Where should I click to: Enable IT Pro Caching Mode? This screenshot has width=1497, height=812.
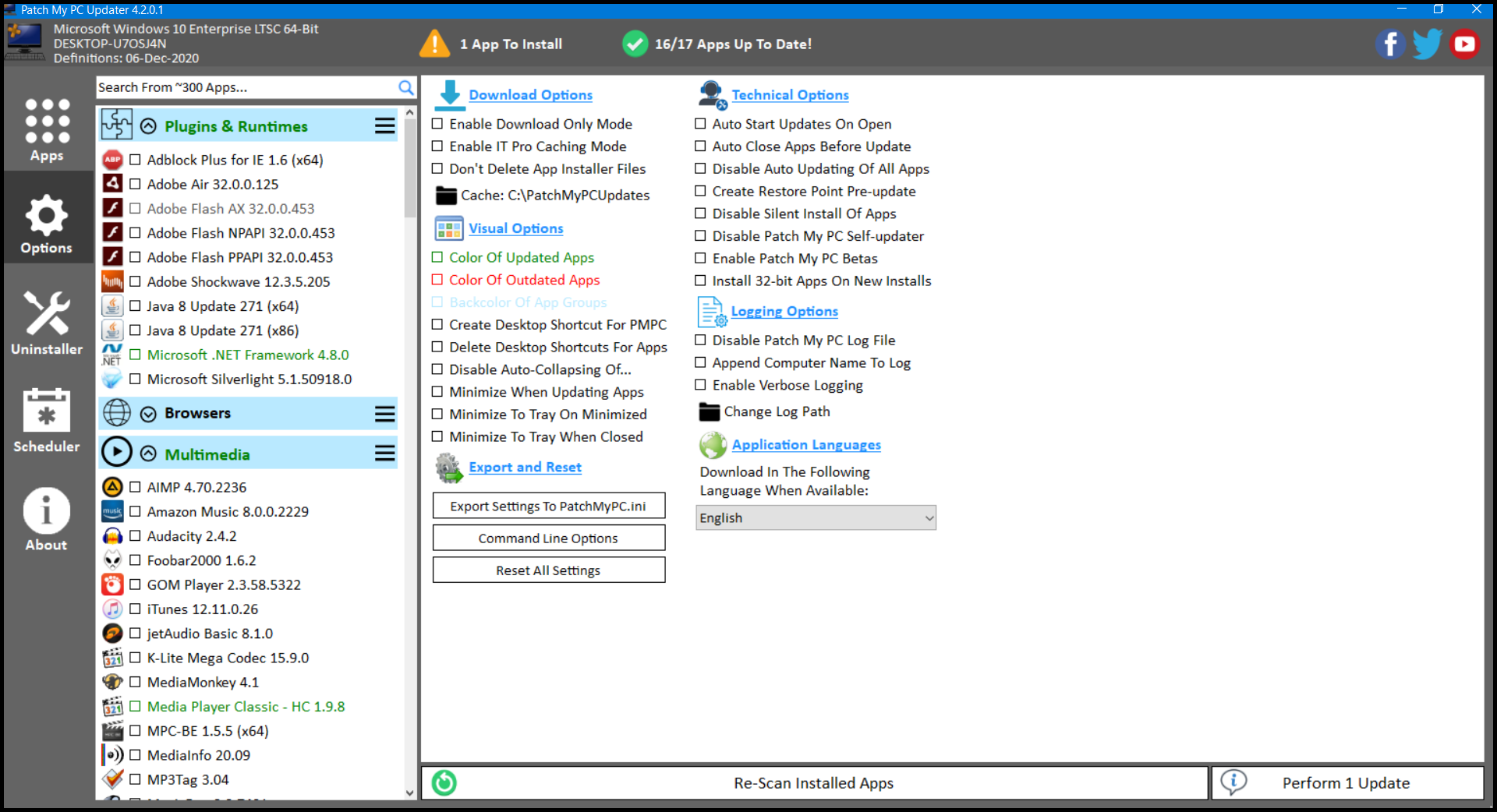pyautogui.click(x=437, y=147)
